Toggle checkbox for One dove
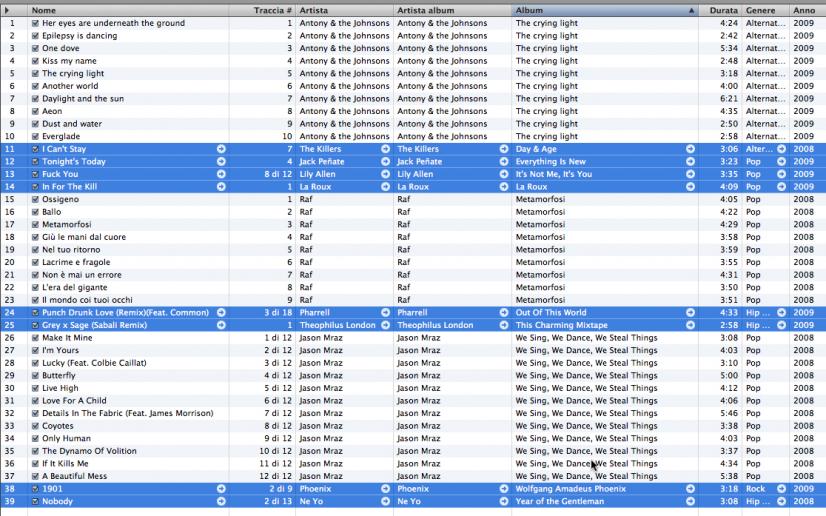 point(35,48)
